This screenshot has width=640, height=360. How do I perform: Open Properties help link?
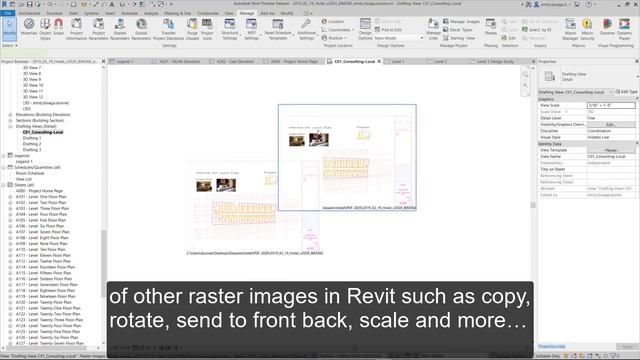551,346
